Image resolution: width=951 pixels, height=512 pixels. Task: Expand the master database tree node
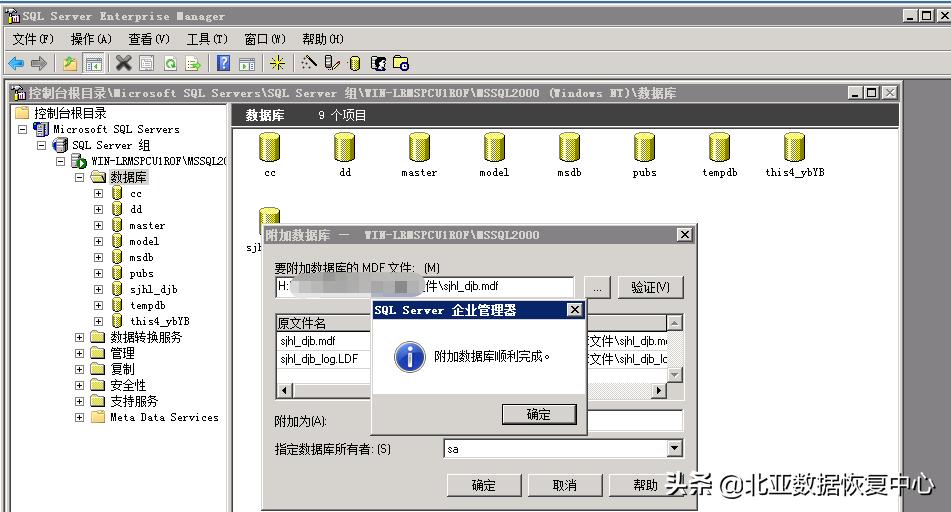pyautogui.click(x=98, y=225)
